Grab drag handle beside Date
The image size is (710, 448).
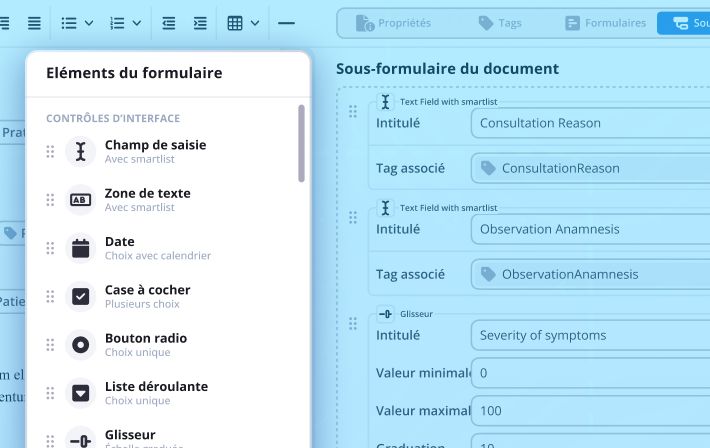(x=50, y=248)
